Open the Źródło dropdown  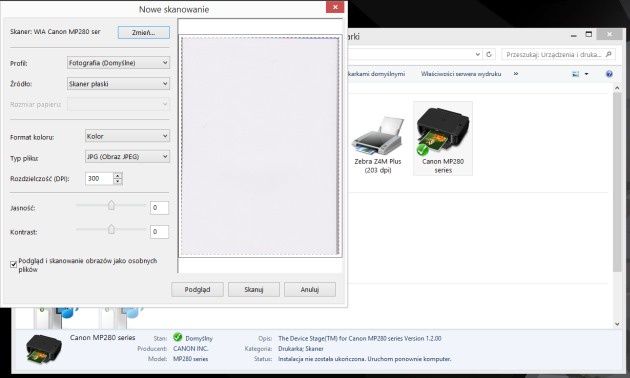pyautogui.click(x=118, y=84)
